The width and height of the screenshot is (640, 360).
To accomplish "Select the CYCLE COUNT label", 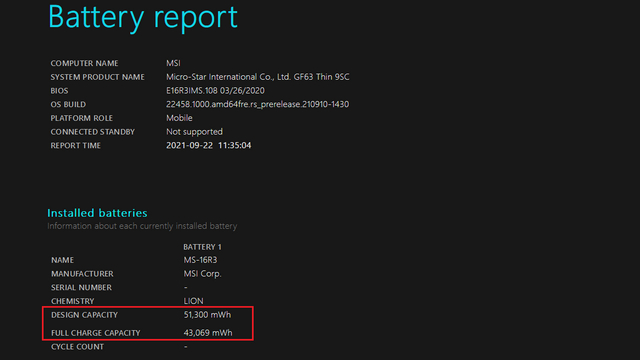I will tap(78, 347).
